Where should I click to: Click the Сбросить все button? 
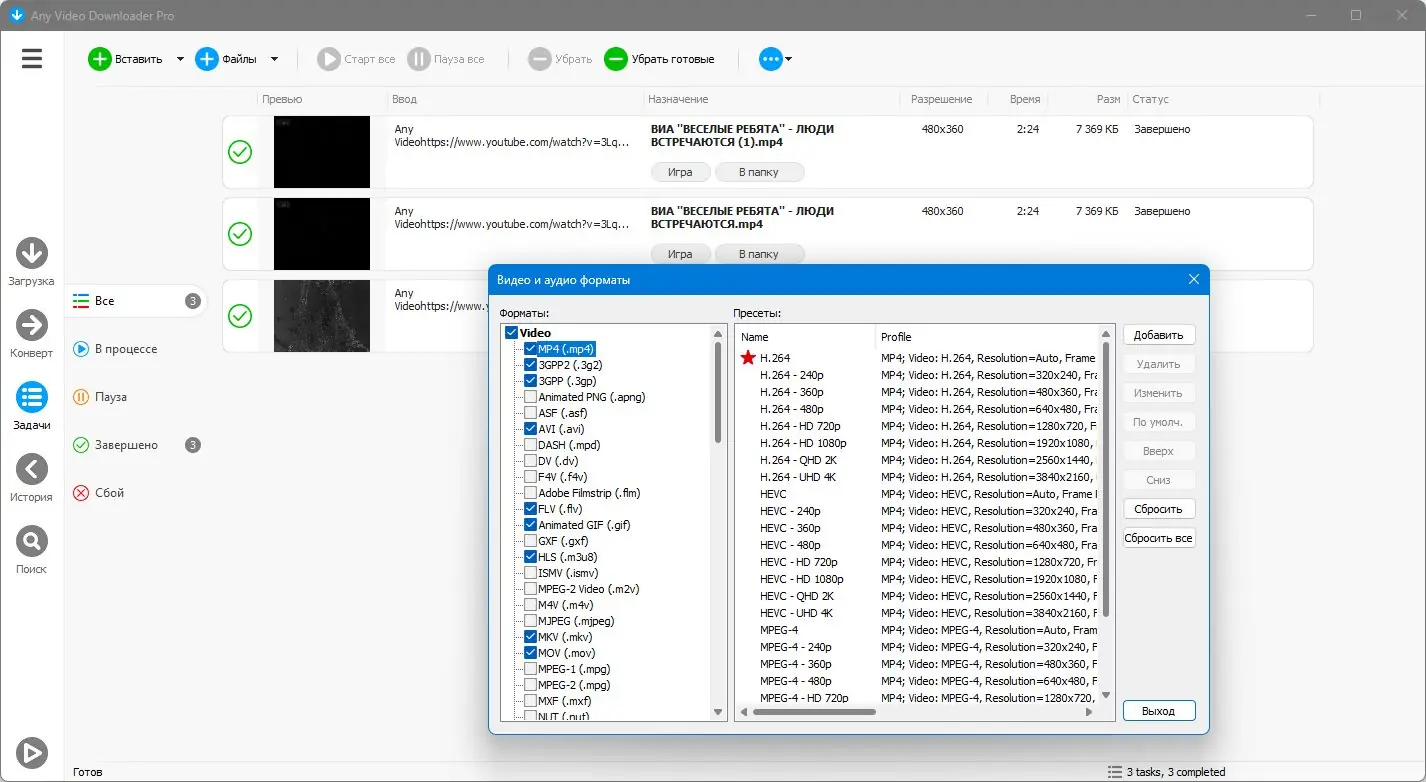pyautogui.click(x=1159, y=538)
